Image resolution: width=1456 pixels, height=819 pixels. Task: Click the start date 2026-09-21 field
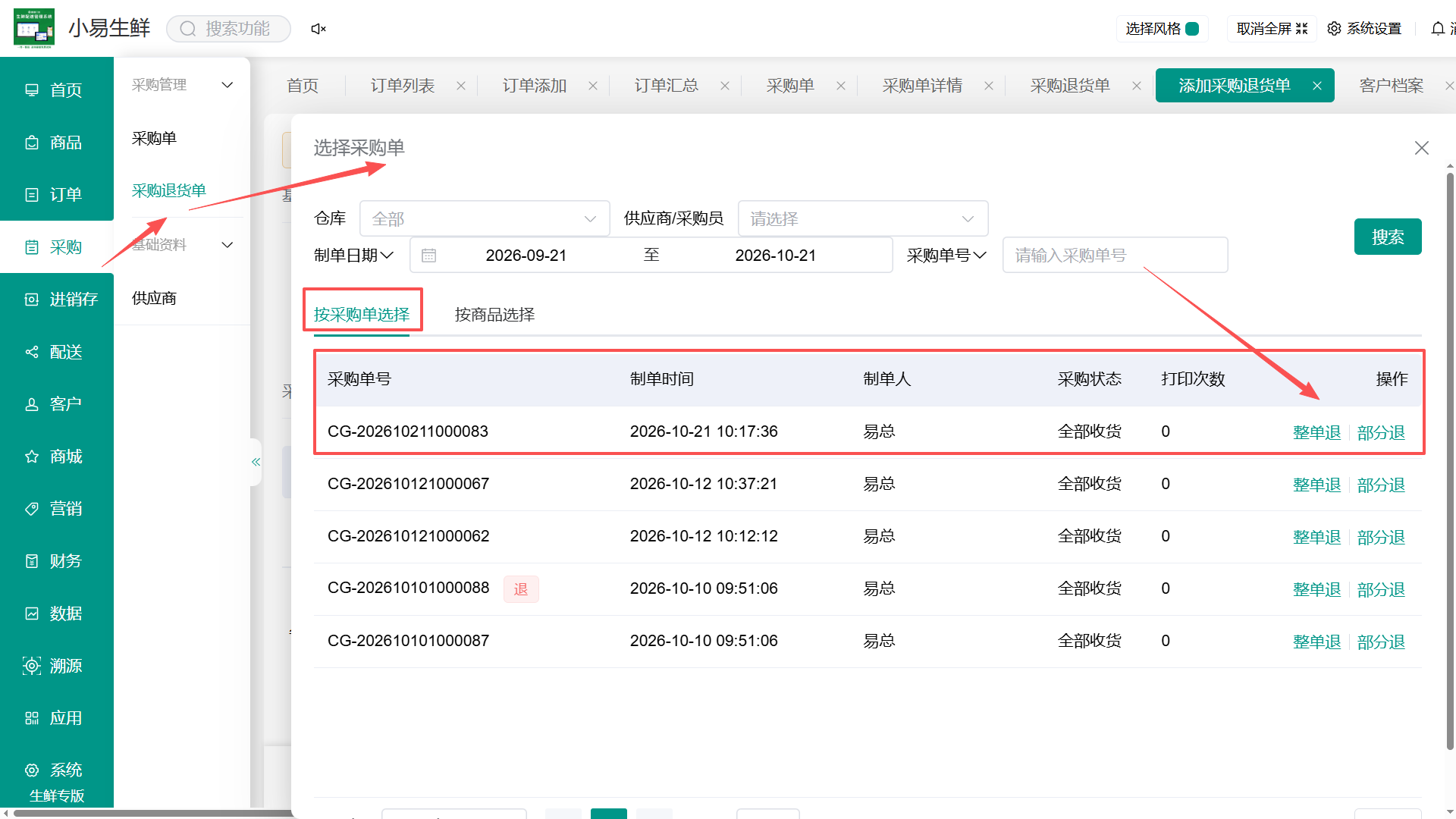pyautogui.click(x=526, y=256)
